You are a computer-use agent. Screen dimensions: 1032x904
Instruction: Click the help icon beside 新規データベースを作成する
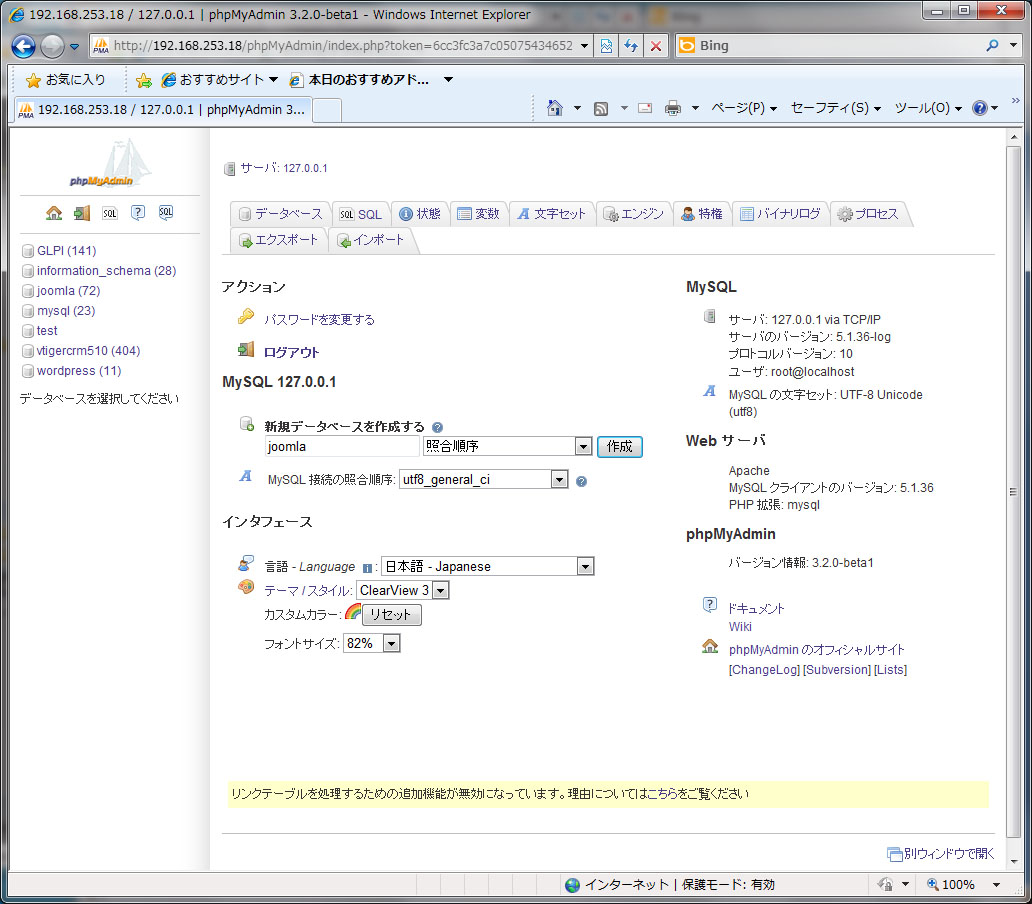point(438,427)
